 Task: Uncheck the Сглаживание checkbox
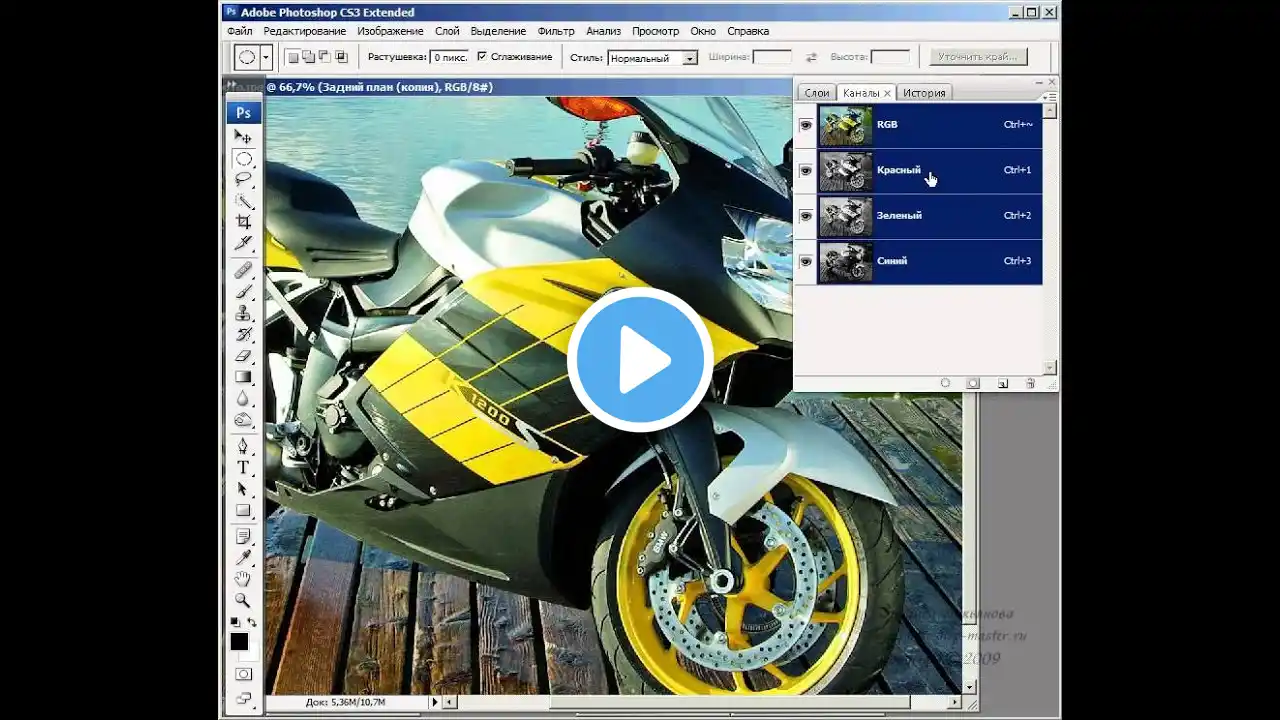click(x=482, y=57)
